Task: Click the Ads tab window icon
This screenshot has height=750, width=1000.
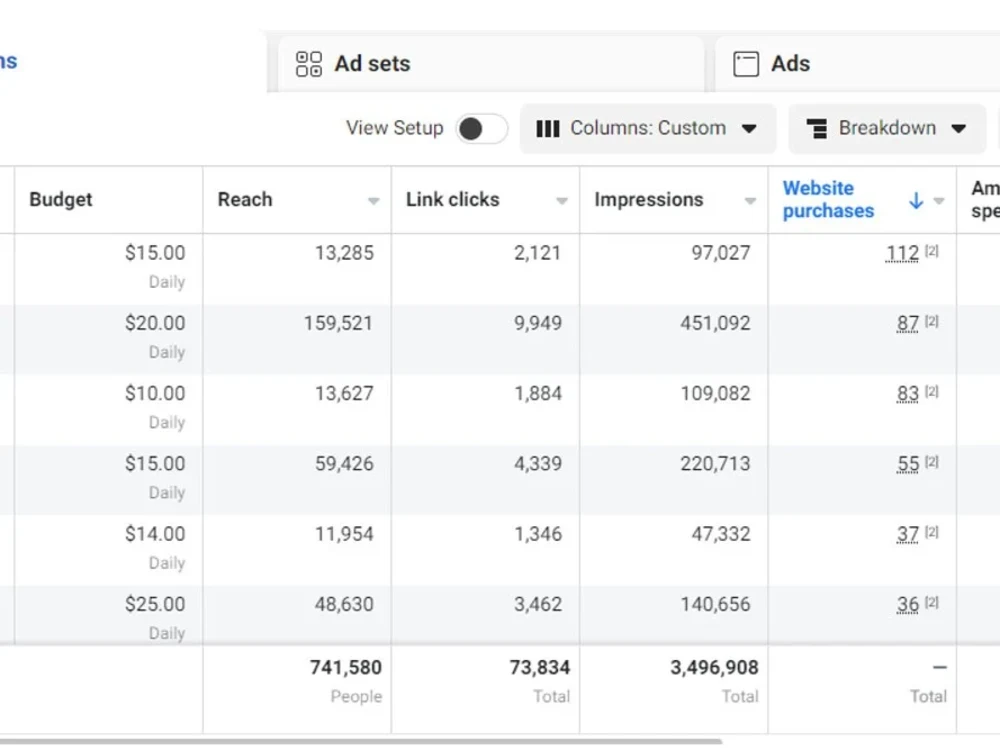Action: pyautogui.click(x=746, y=64)
